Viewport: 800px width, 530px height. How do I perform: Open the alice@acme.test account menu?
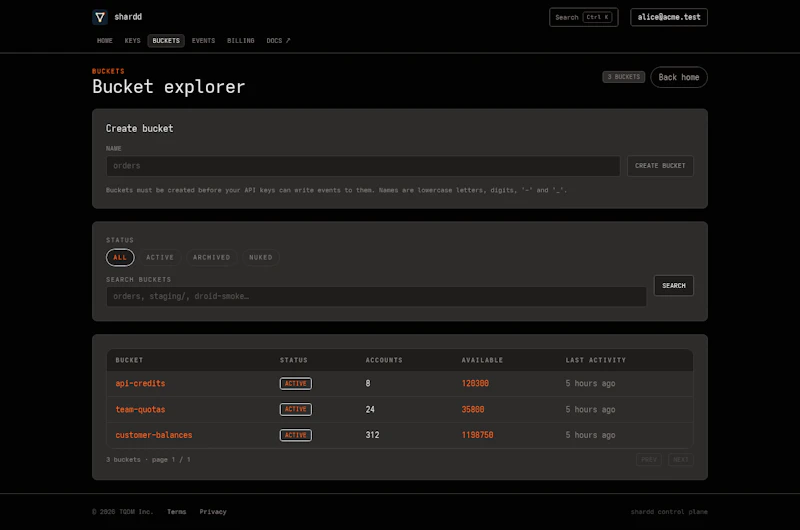668,17
